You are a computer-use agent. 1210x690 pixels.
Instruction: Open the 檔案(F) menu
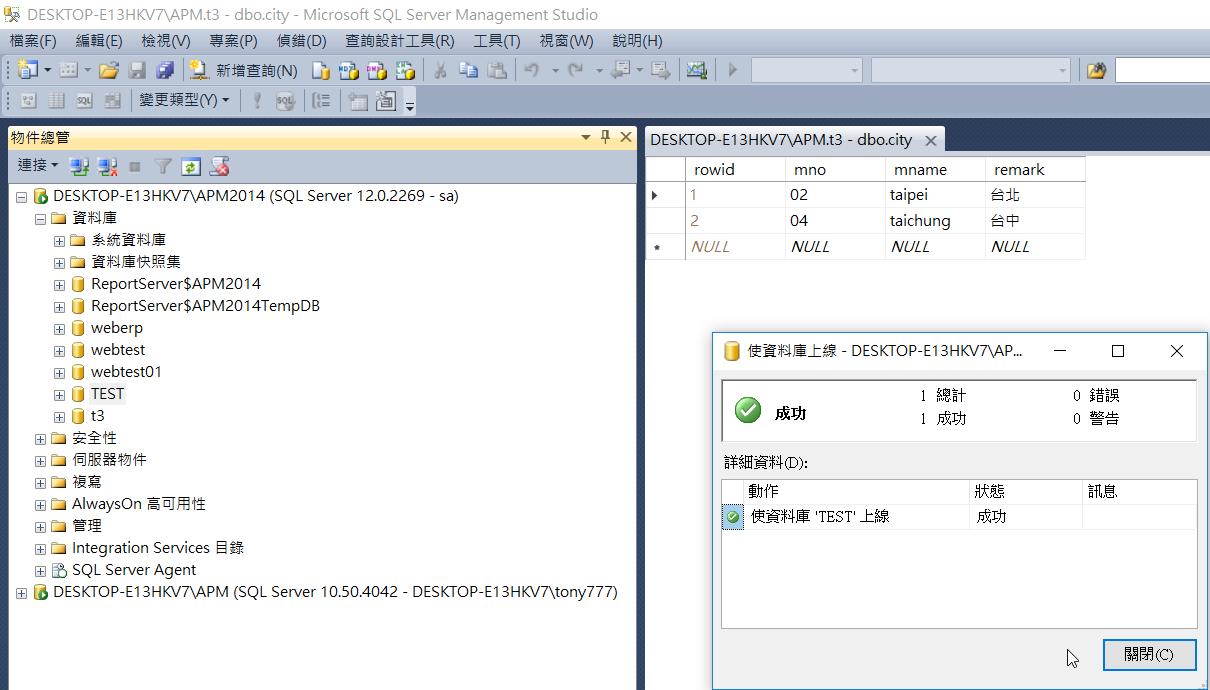pos(33,41)
